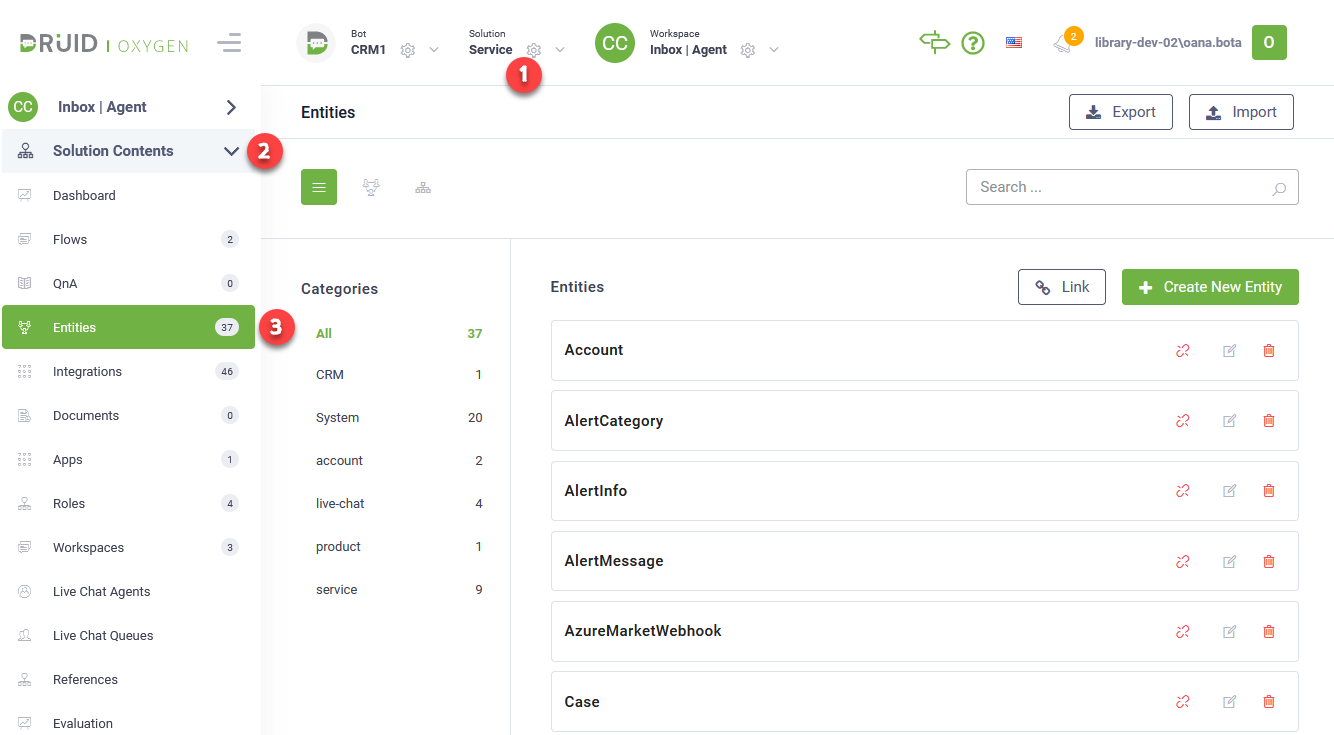The width and height of the screenshot is (1334, 735).
Task: Click the Export button
Action: [x=1120, y=112]
